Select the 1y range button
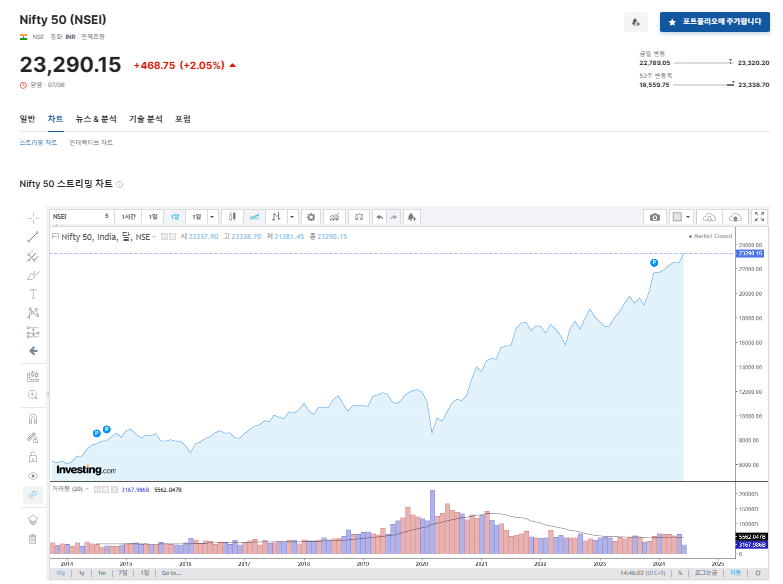783x584 pixels. coord(82,573)
